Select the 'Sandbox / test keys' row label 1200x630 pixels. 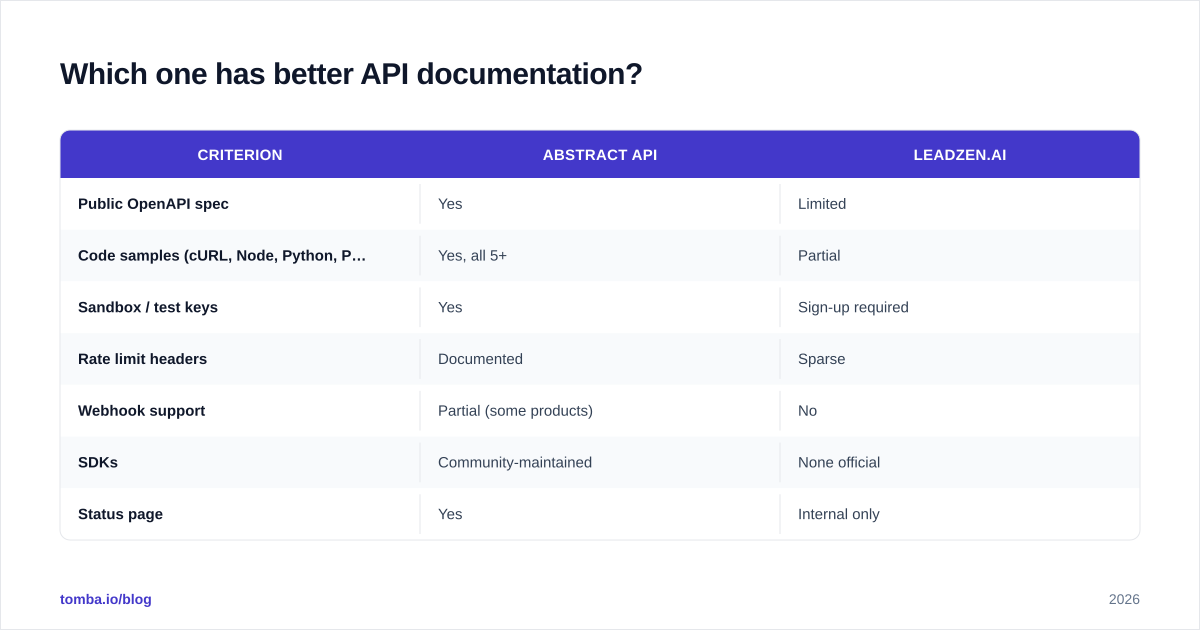[x=148, y=308]
